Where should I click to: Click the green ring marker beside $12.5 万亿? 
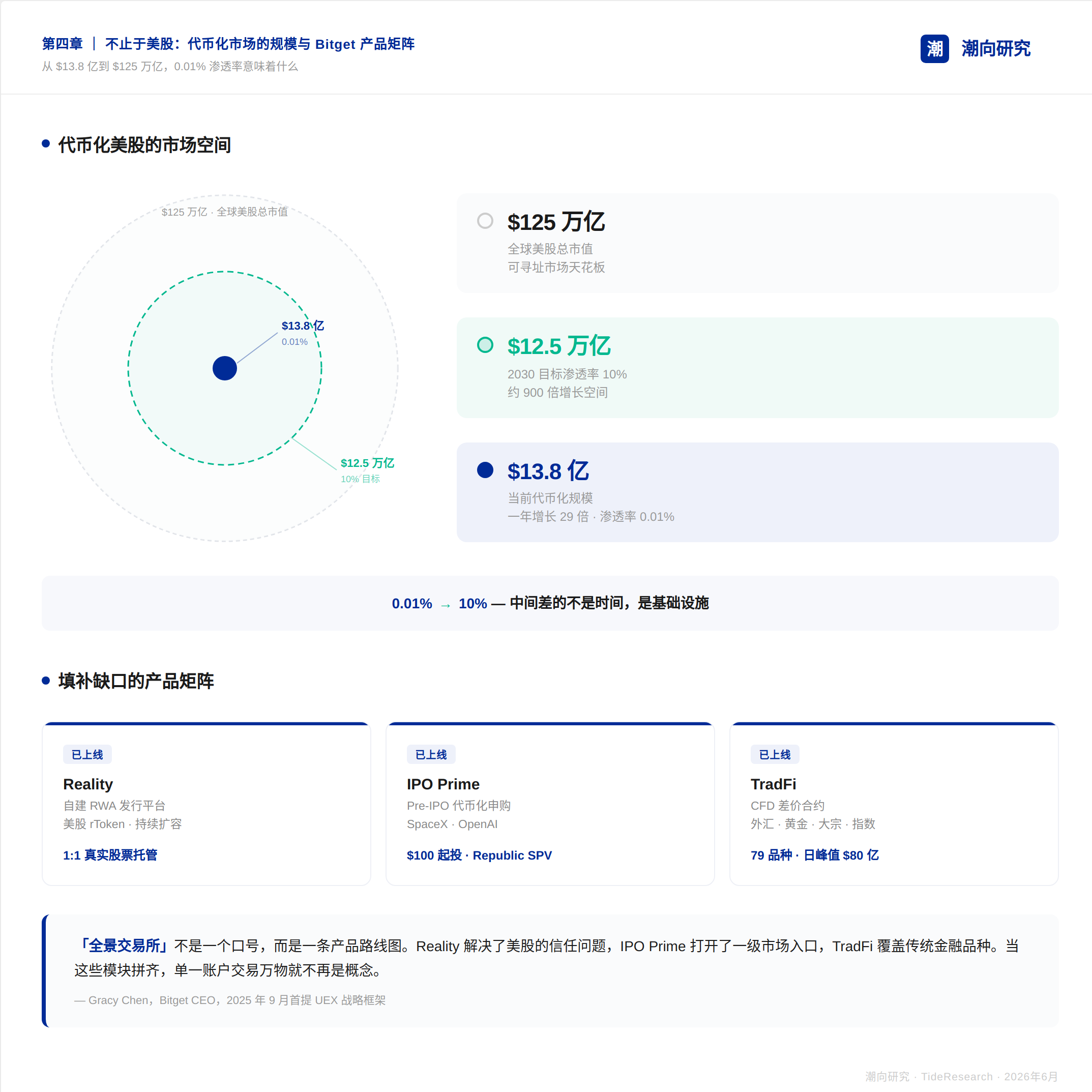485,345
